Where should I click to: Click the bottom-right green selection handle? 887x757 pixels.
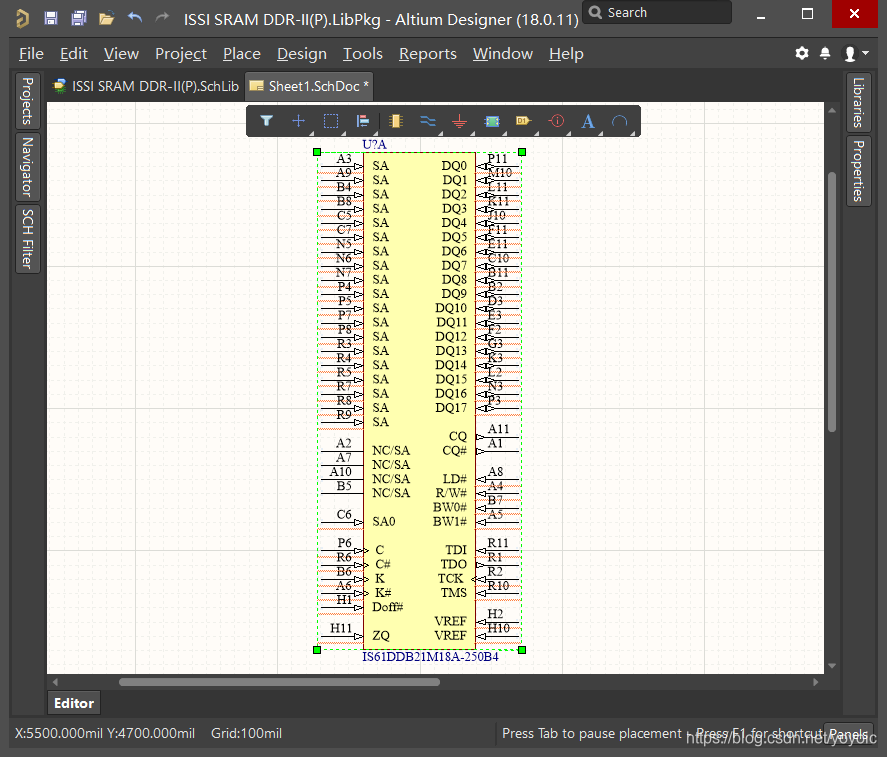click(x=522, y=650)
